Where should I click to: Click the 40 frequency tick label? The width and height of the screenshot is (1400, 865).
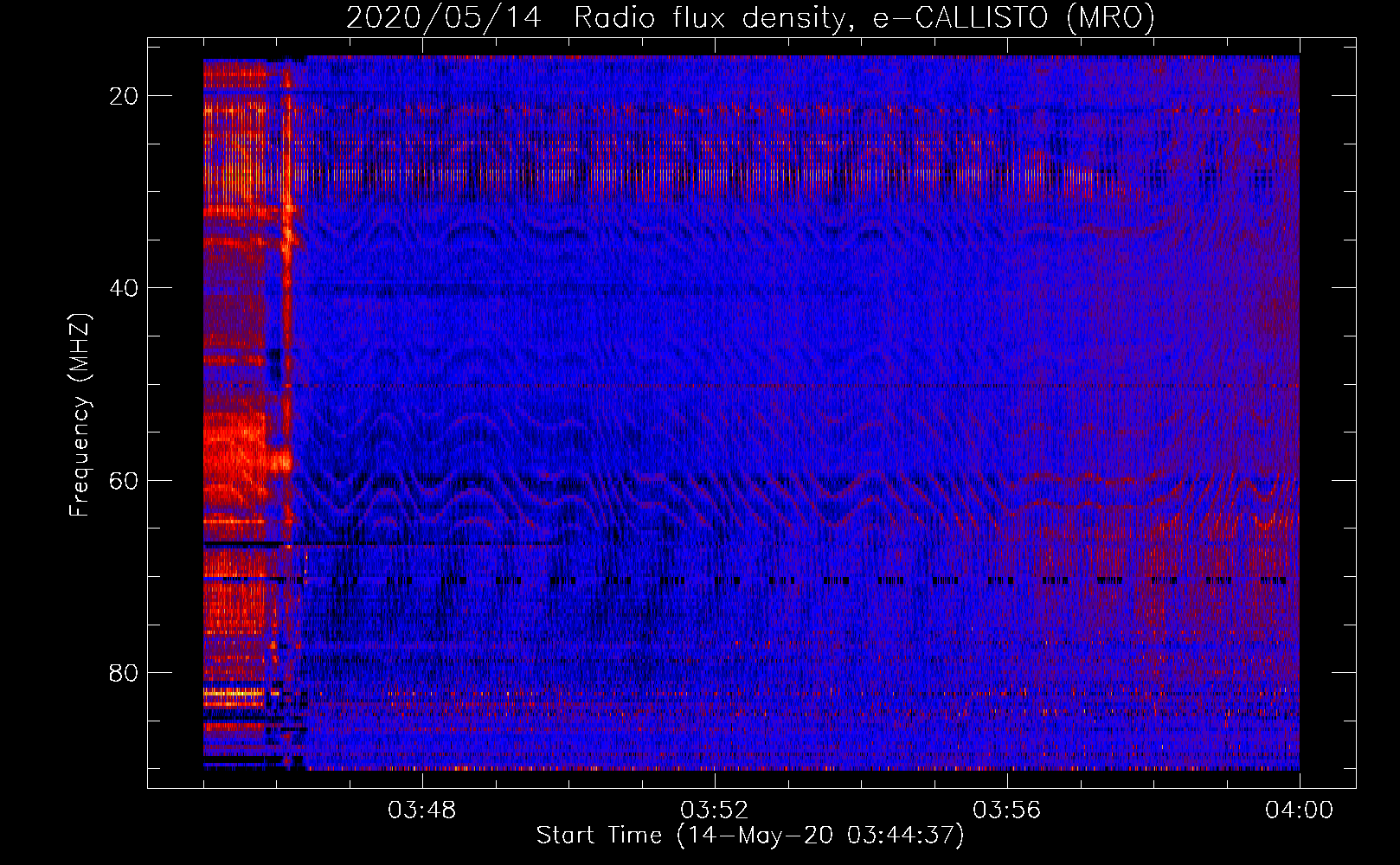pyautogui.click(x=124, y=288)
